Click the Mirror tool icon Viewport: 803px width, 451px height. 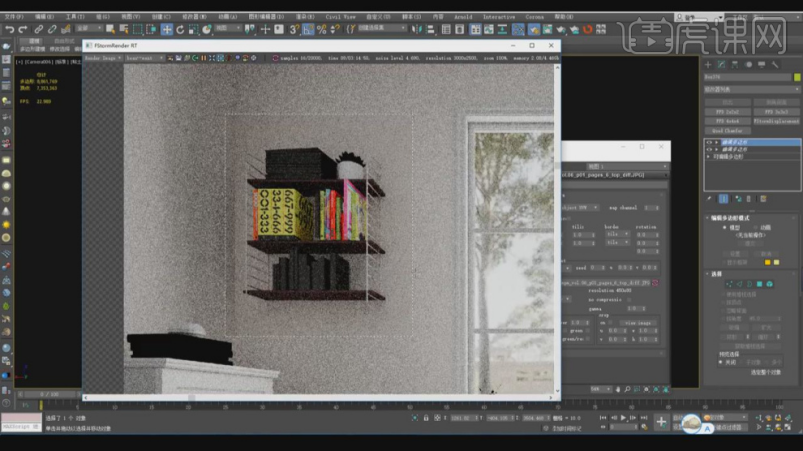click(x=417, y=29)
